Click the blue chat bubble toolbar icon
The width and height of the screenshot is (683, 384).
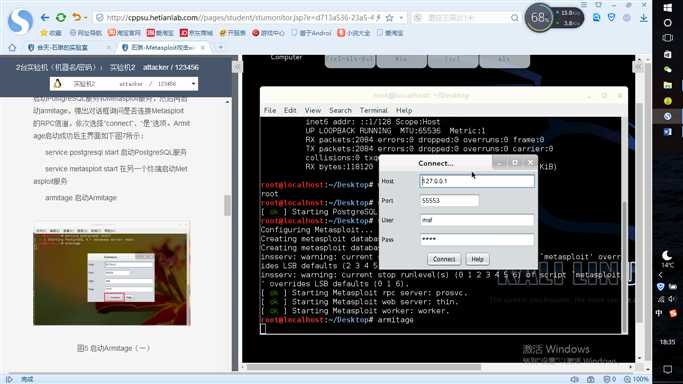pos(596,17)
